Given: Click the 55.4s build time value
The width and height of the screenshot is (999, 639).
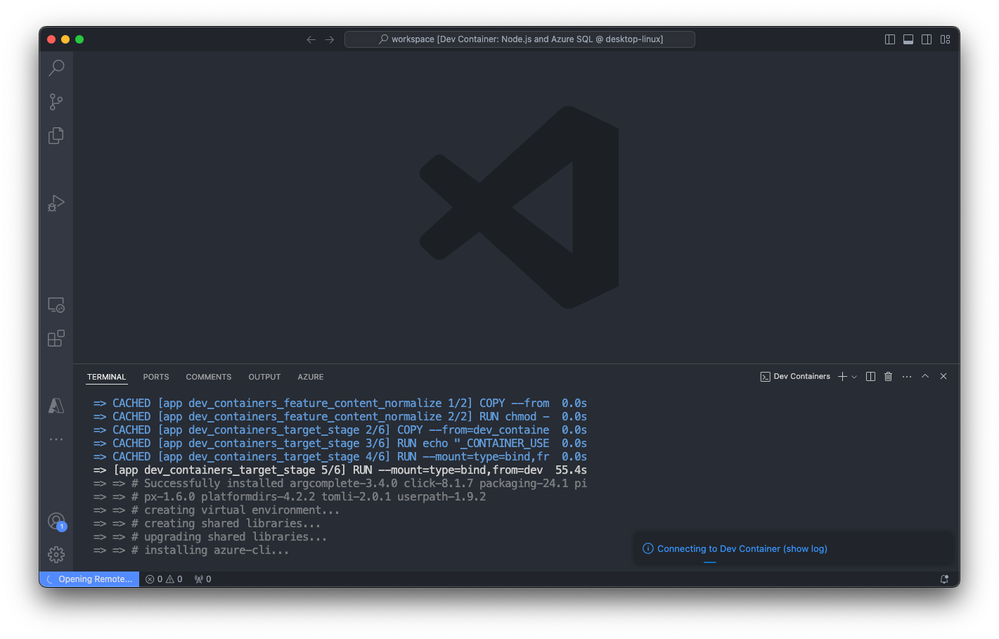Looking at the screenshot, I should pyautogui.click(x=571, y=470).
